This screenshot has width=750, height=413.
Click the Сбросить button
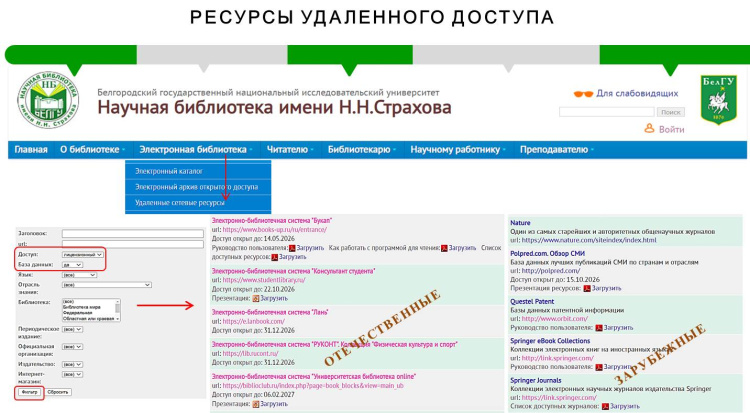[x=58, y=392]
